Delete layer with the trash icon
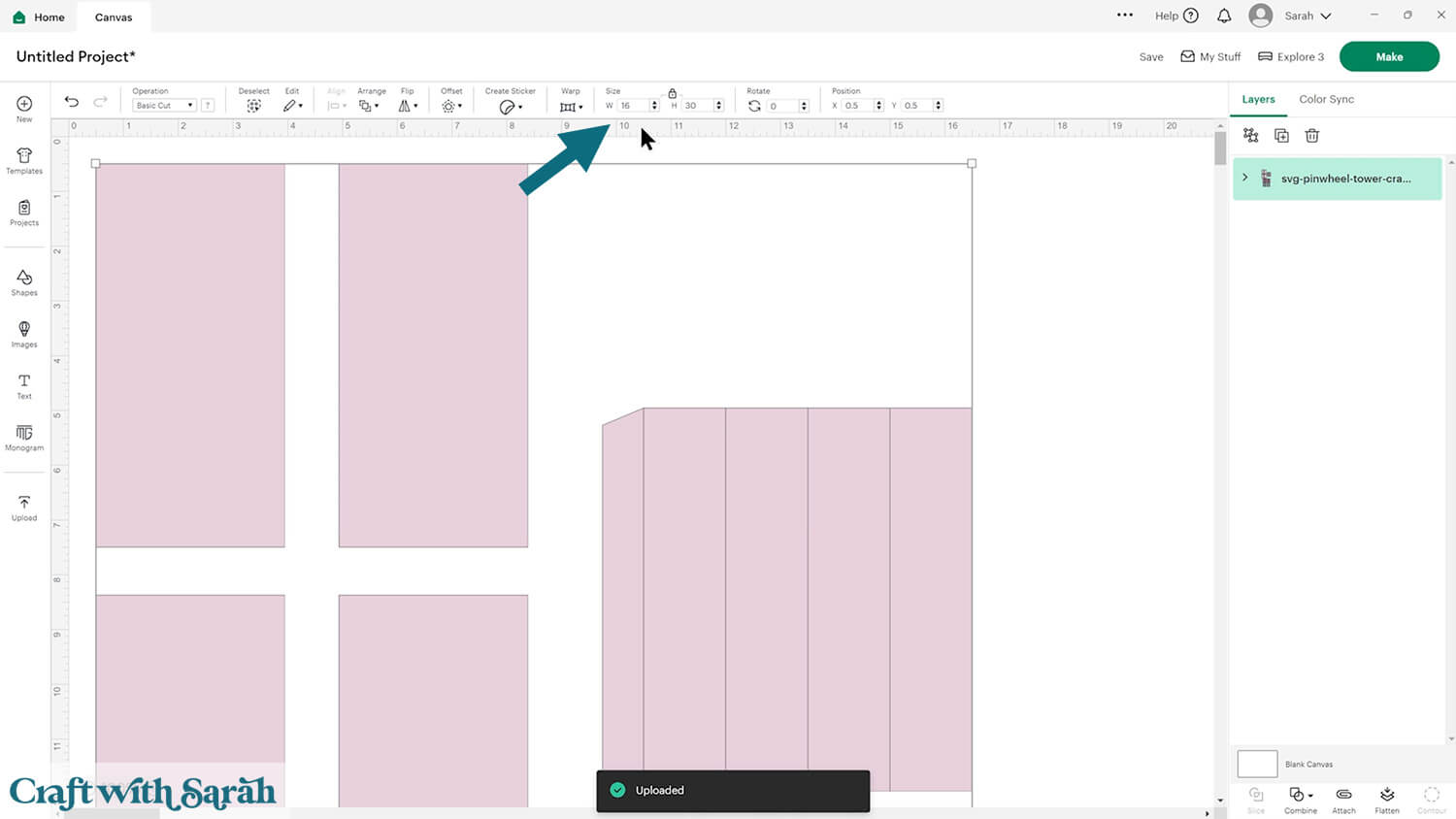The height and width of the screenshot is (819, 1456). (x=1311, y=136)
